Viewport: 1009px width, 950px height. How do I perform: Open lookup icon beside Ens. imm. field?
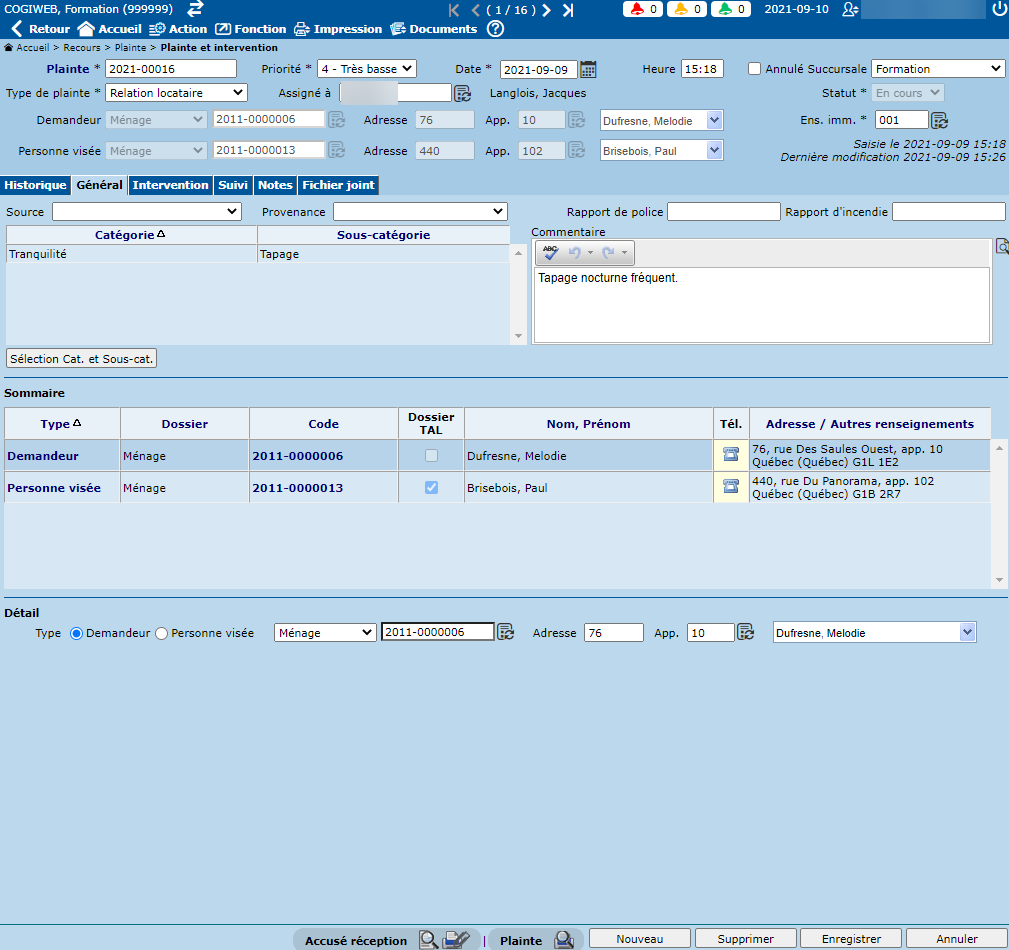click(939, 121)
